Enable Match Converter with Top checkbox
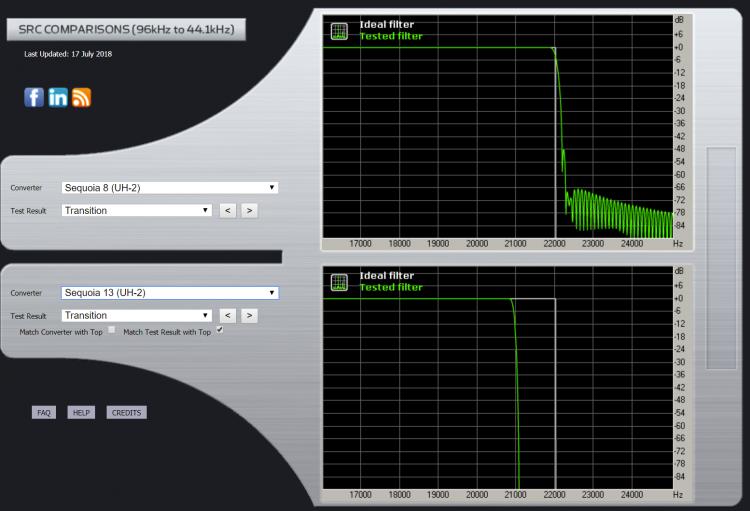750x511 pixels. 111,330
